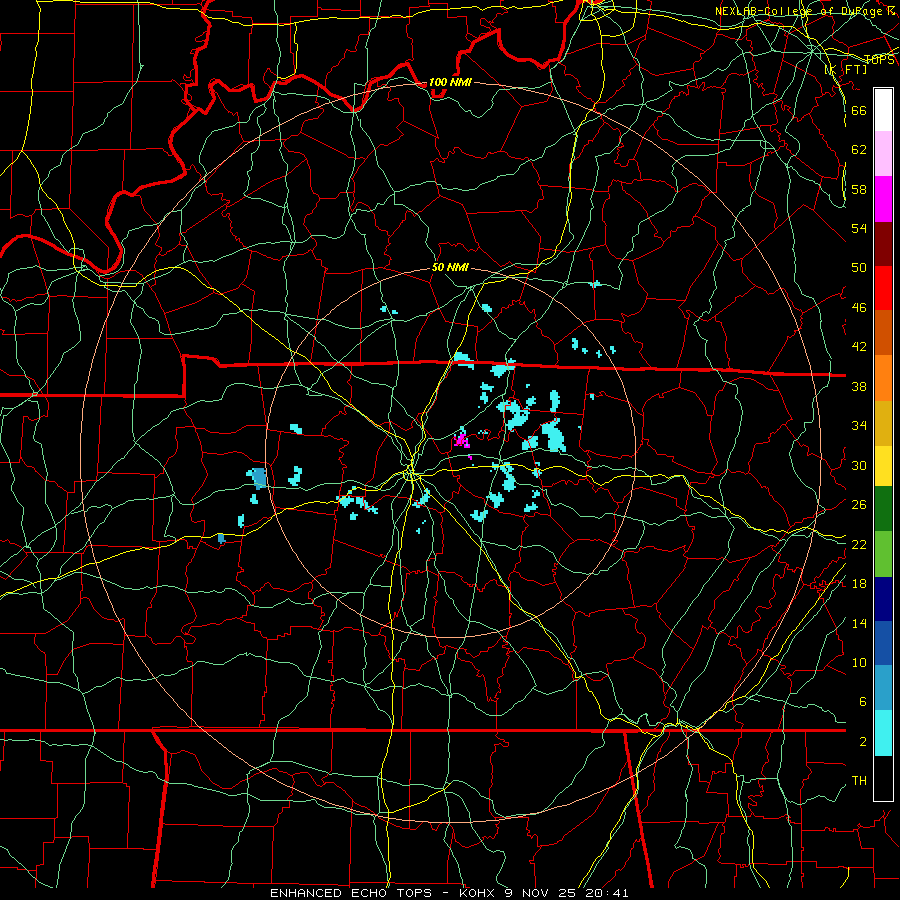Click the legend value '18'
The width and height of the screenshot is (900, 900).
859,584
